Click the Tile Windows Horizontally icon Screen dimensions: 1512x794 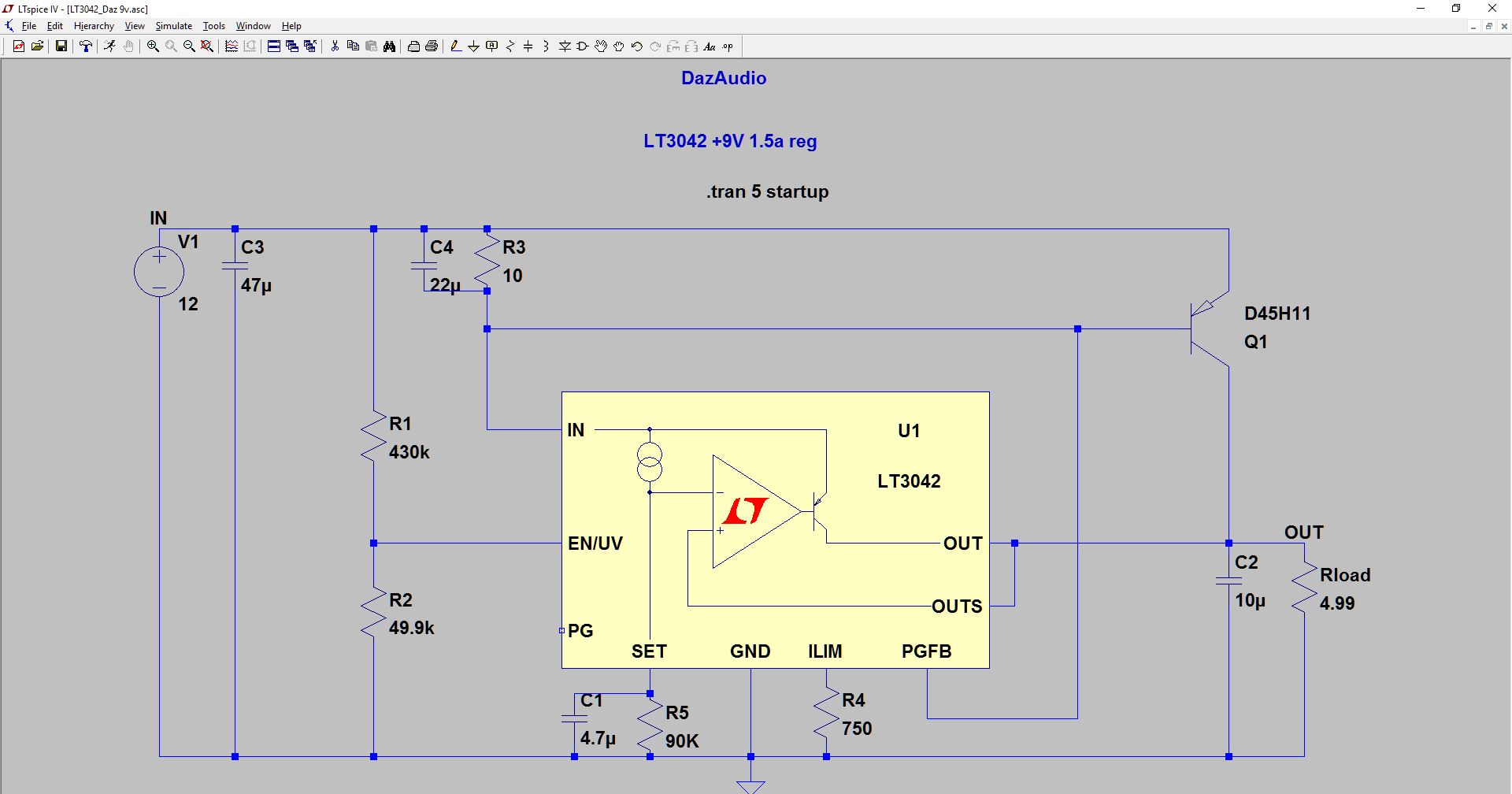[x=274, y=46]
